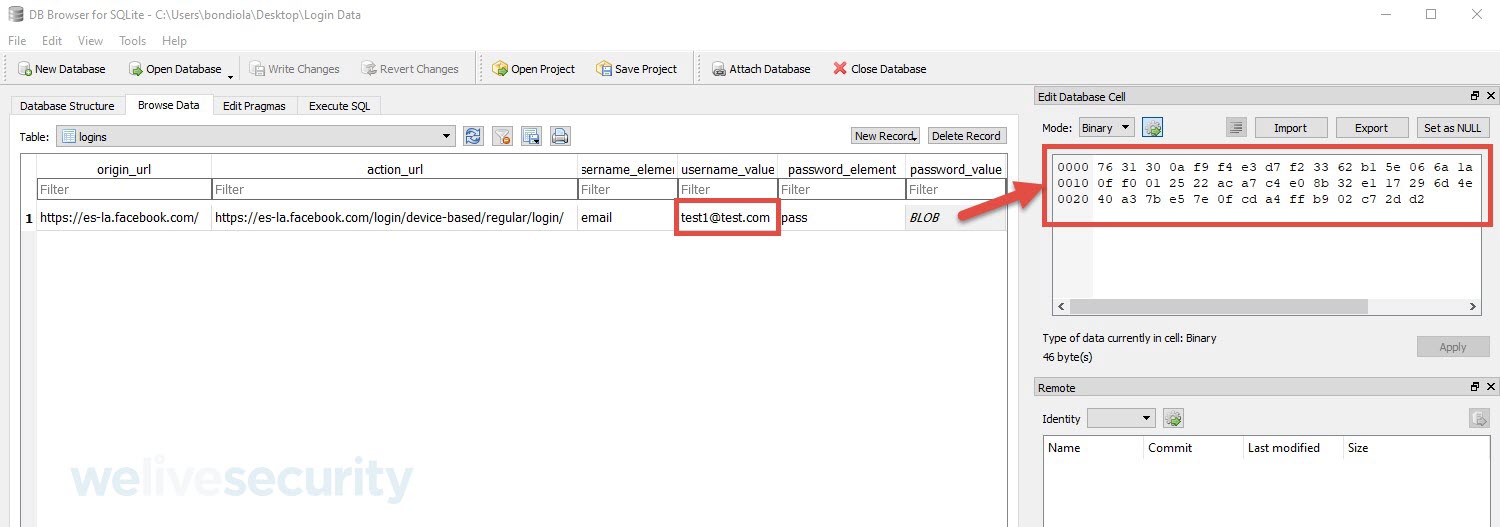Click the Open Project toolbar button
This screenshot has width=1500, height=527.
[533, 69]
